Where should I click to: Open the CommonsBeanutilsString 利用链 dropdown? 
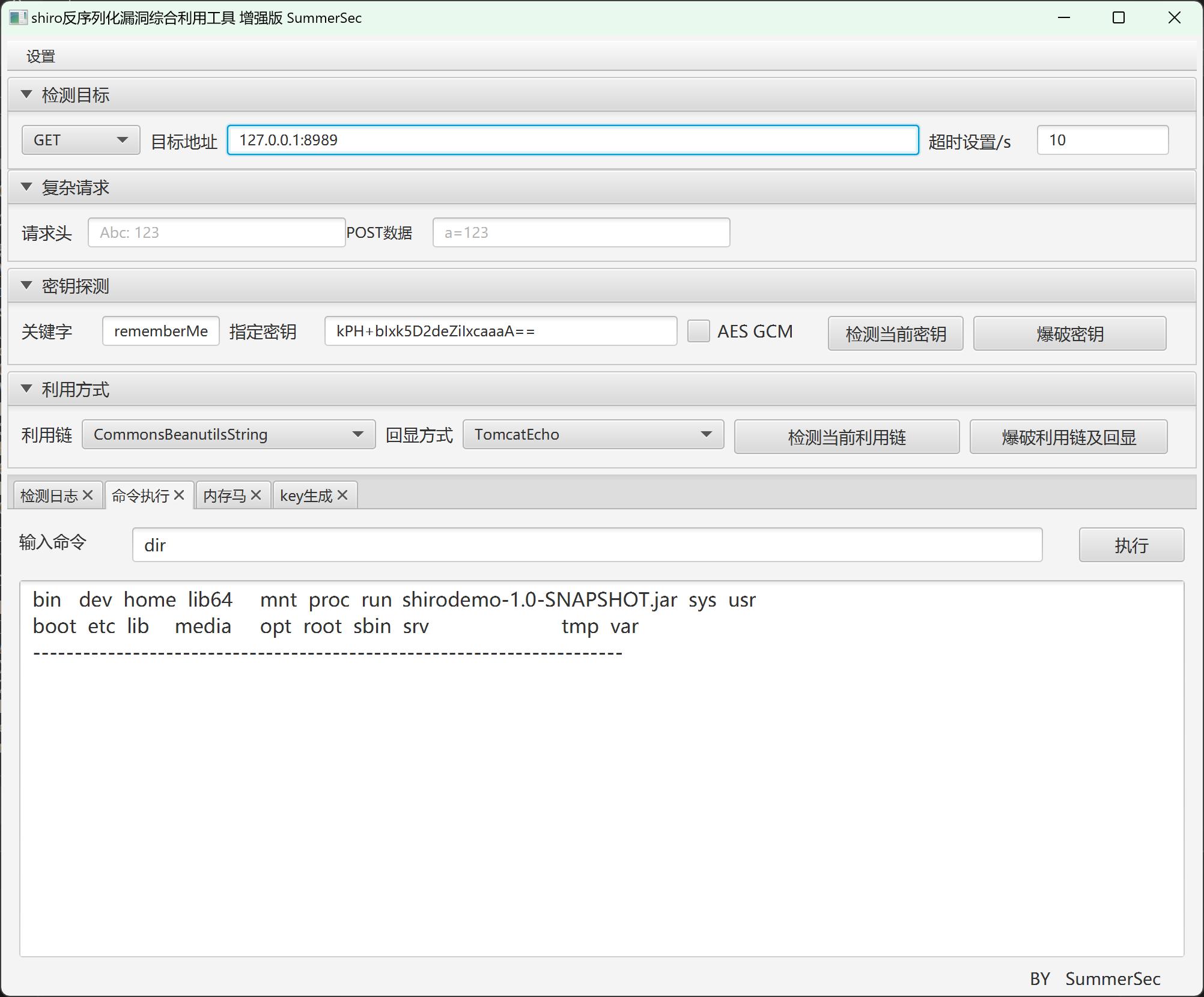coord(228,434)
